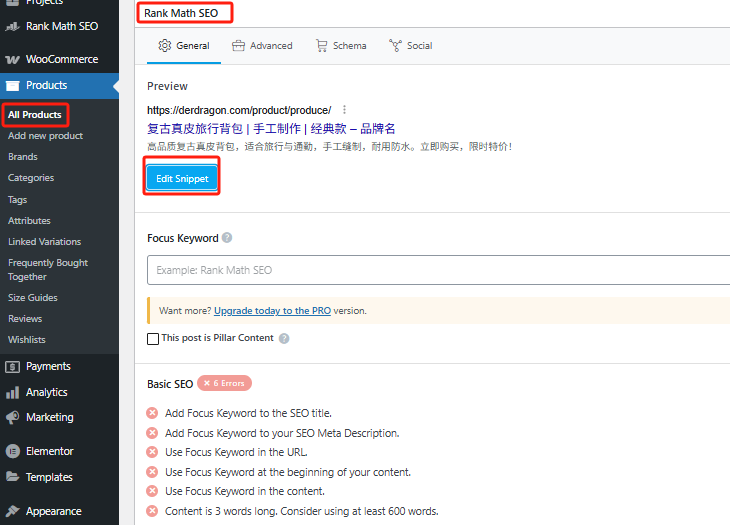
Task: Follow the 'Upgrade today to the PRO' link
Action: pos(272,311)
